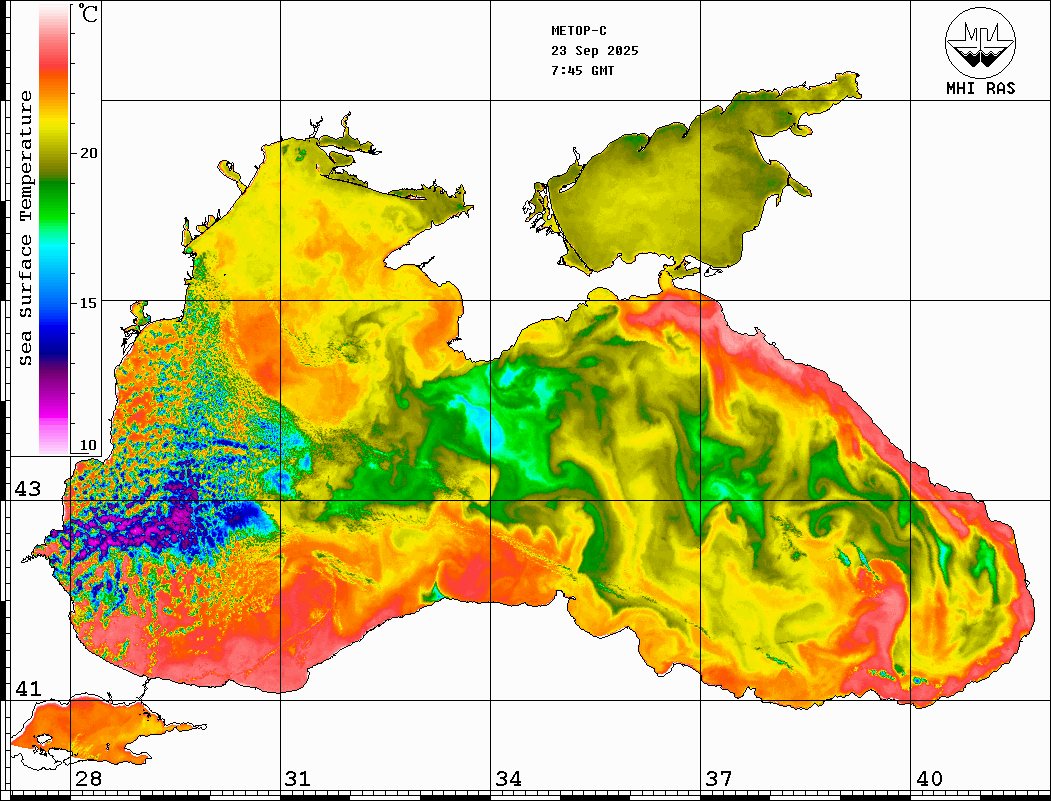Click the vertical Sea Surface Temperature title

pos(26,228)
